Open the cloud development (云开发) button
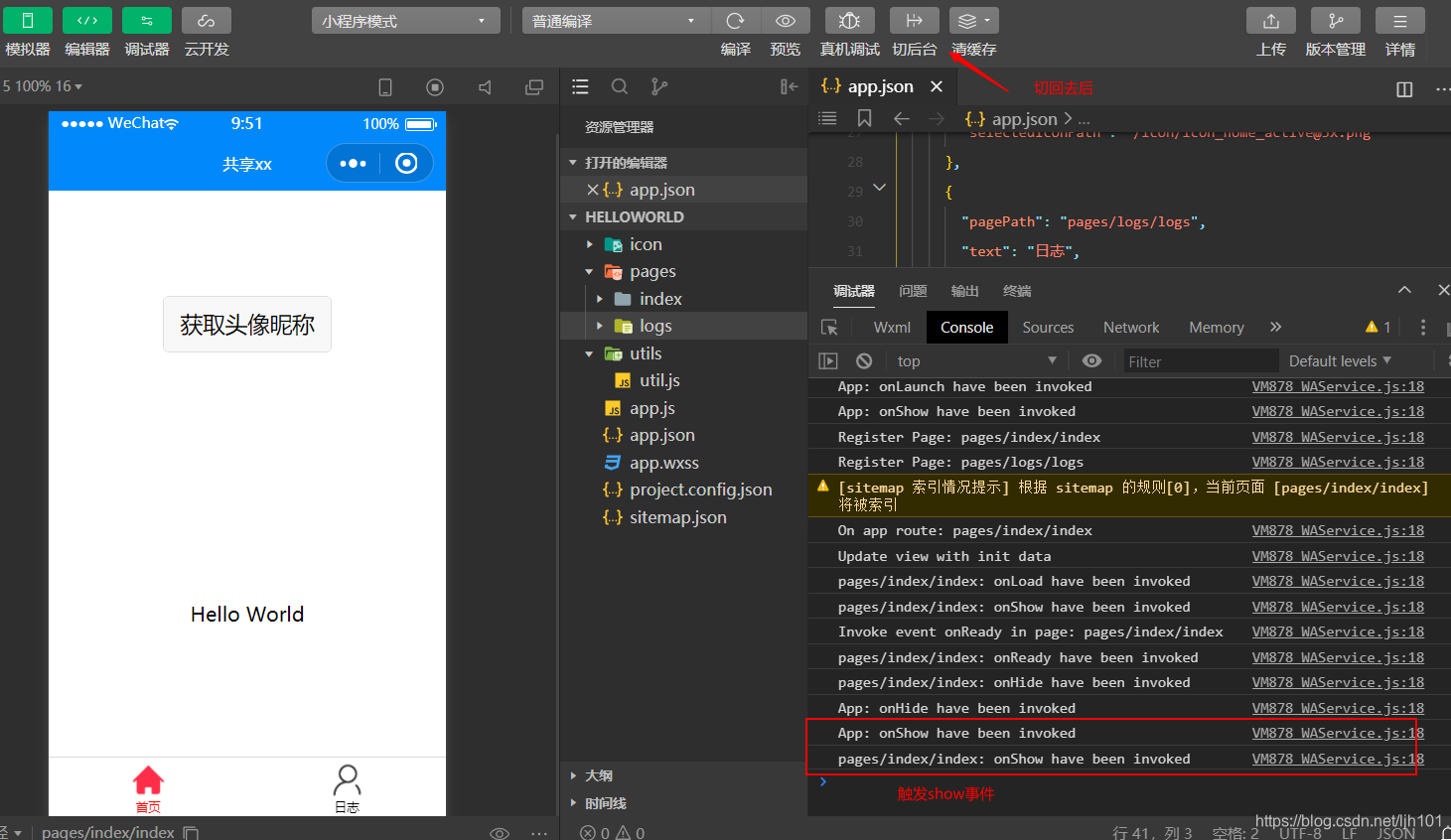This screenshot has height=840, width=1451. [207, 21]
